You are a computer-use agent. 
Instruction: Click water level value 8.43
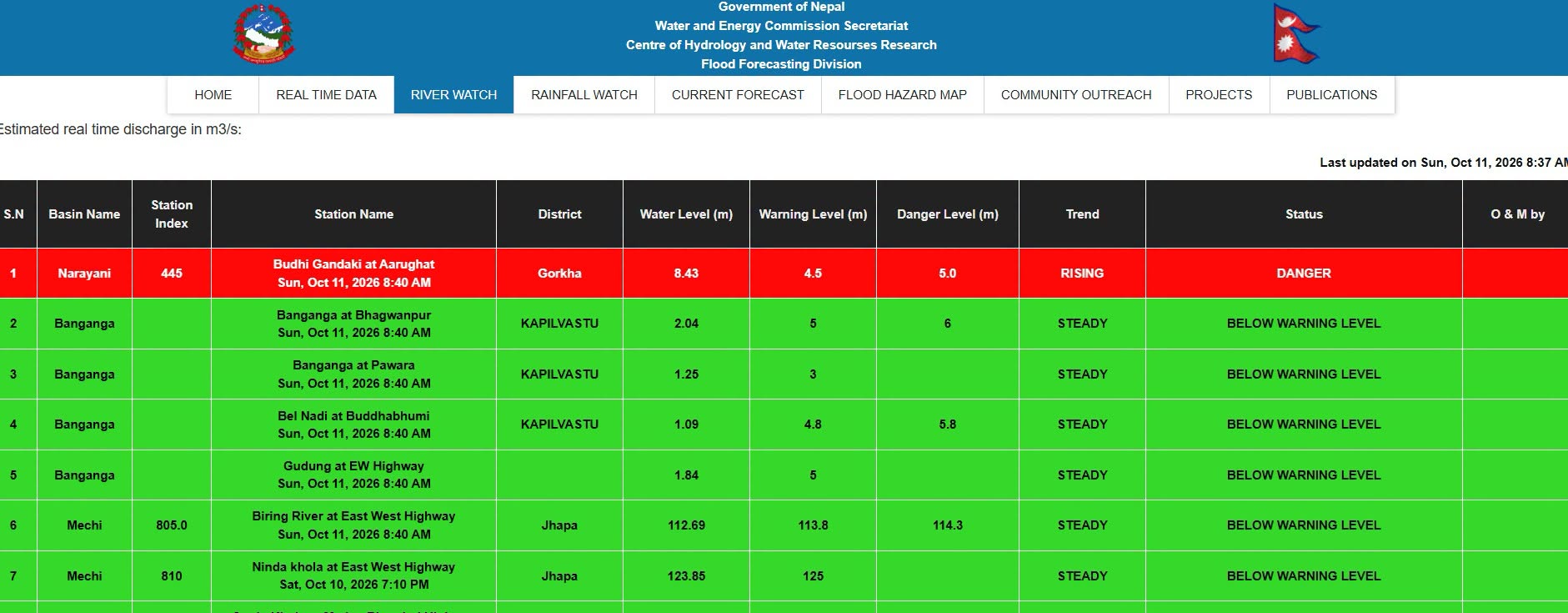[x=686, y=274]
